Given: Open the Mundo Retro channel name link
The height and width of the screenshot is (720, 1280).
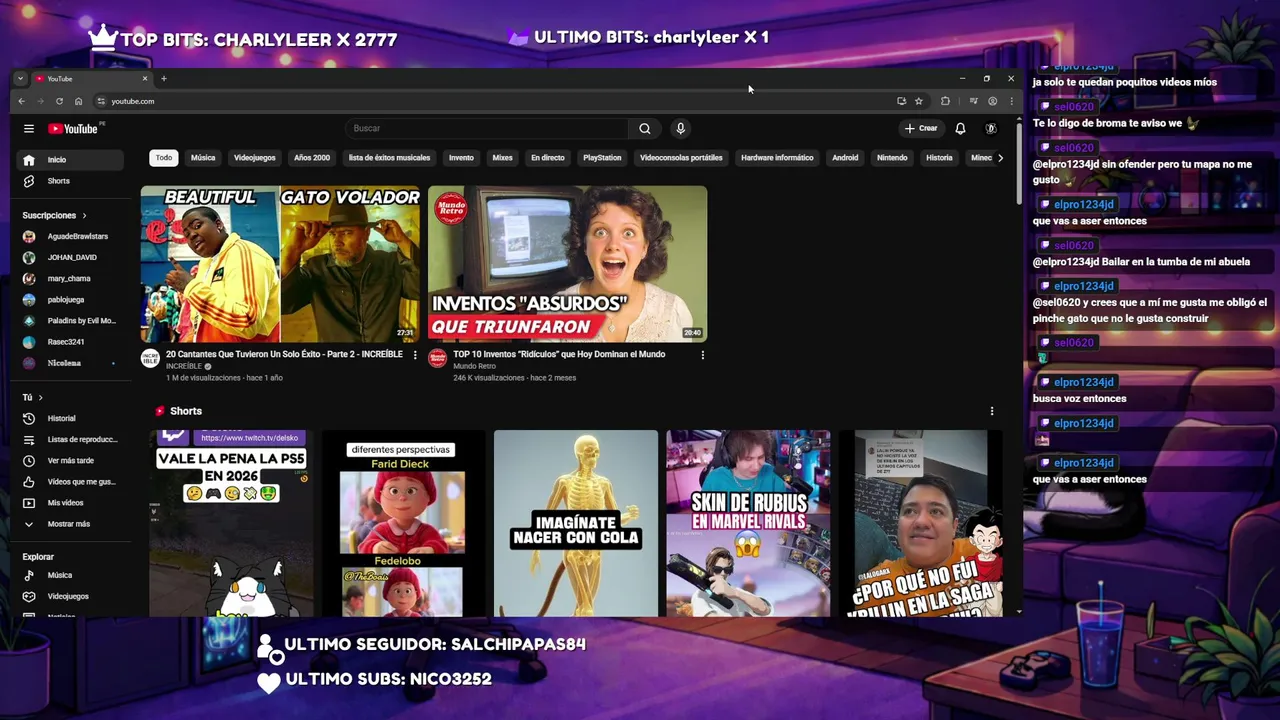Looking at the screenshot, I should point(474,367).
